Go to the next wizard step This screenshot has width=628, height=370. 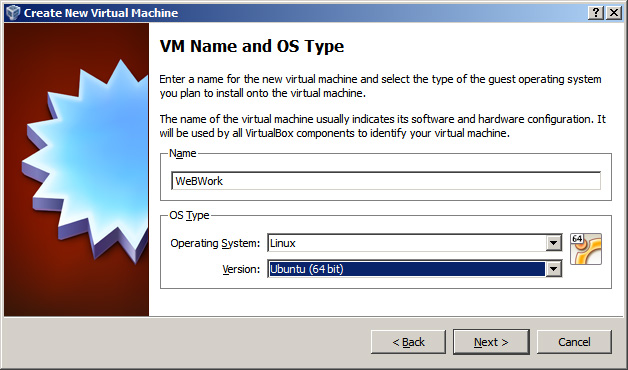pos(491,342)
